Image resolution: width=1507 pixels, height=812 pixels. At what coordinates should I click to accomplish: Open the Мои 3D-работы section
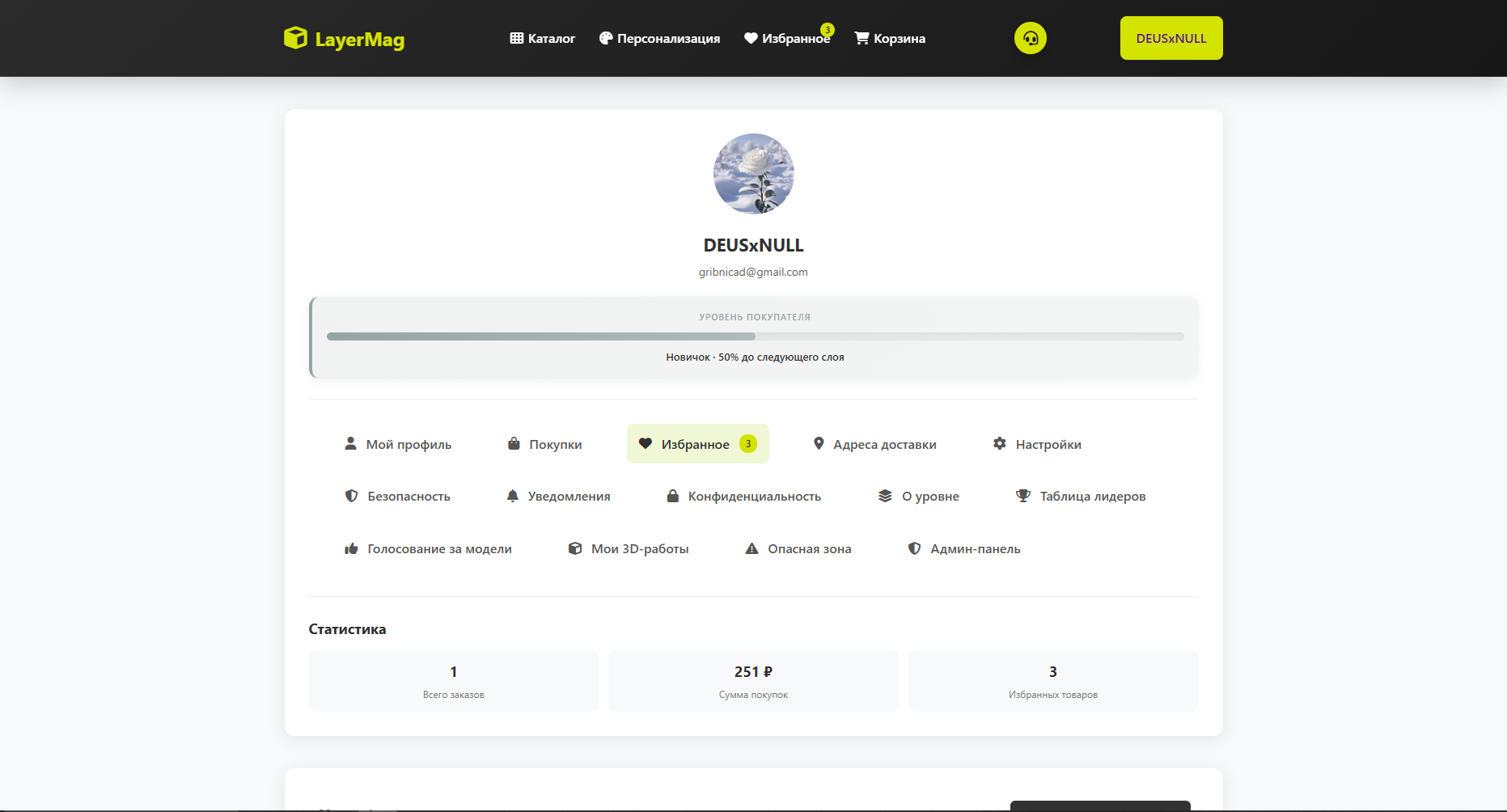(x=629, y=548)
